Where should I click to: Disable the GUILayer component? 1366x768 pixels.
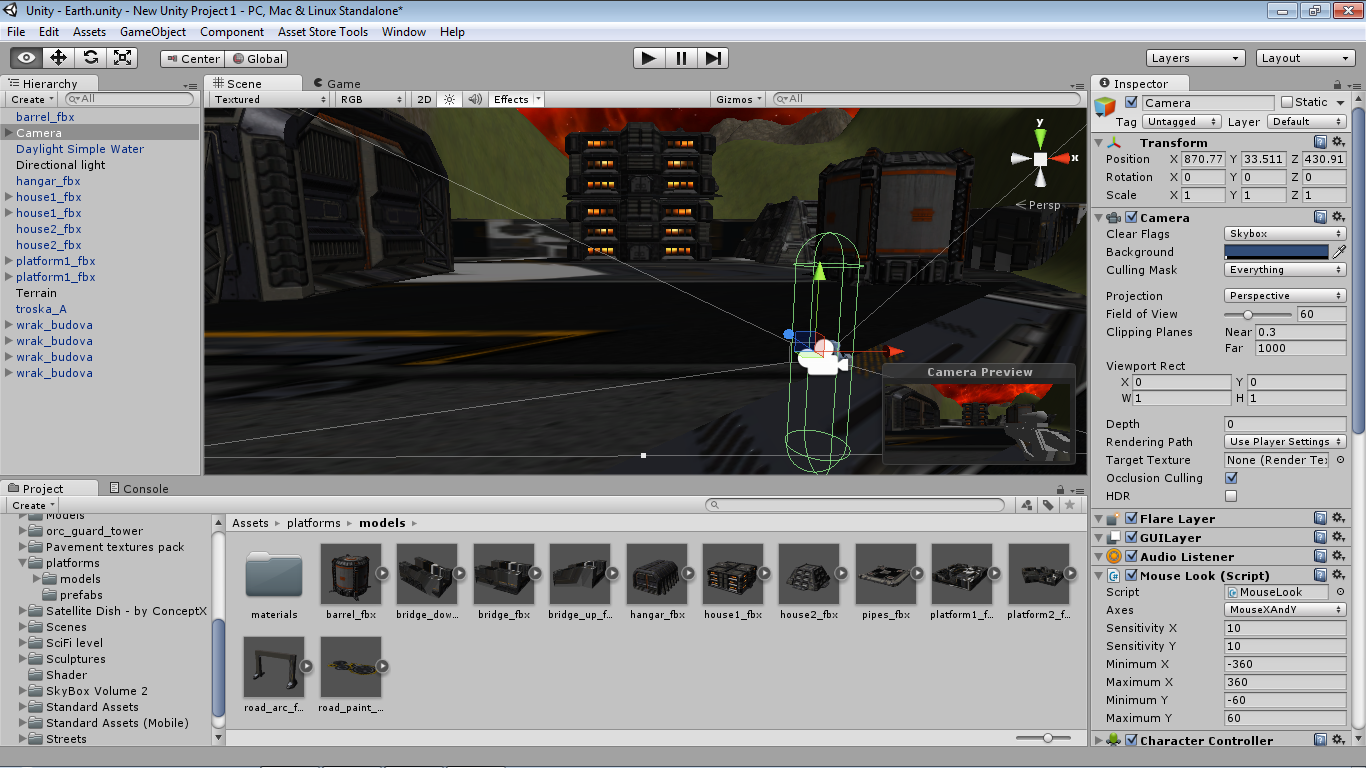(x=1132, y=537)
